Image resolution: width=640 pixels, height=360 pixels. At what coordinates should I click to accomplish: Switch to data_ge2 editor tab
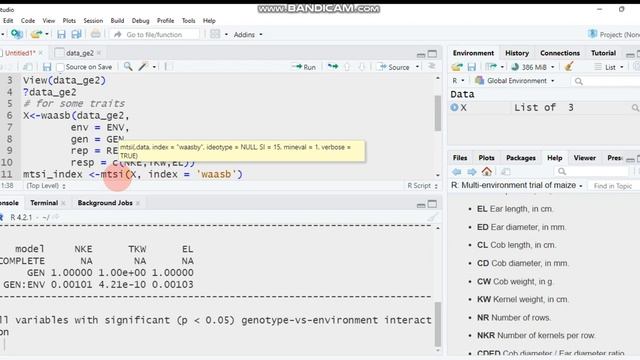coord(79,53)
